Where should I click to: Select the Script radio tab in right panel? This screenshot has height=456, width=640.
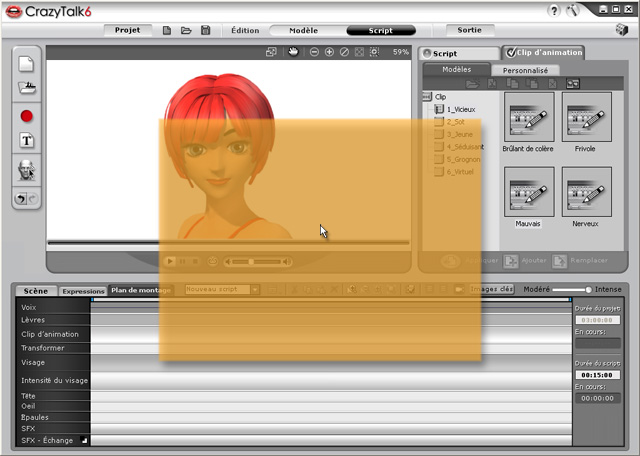(x=459, y=53)
